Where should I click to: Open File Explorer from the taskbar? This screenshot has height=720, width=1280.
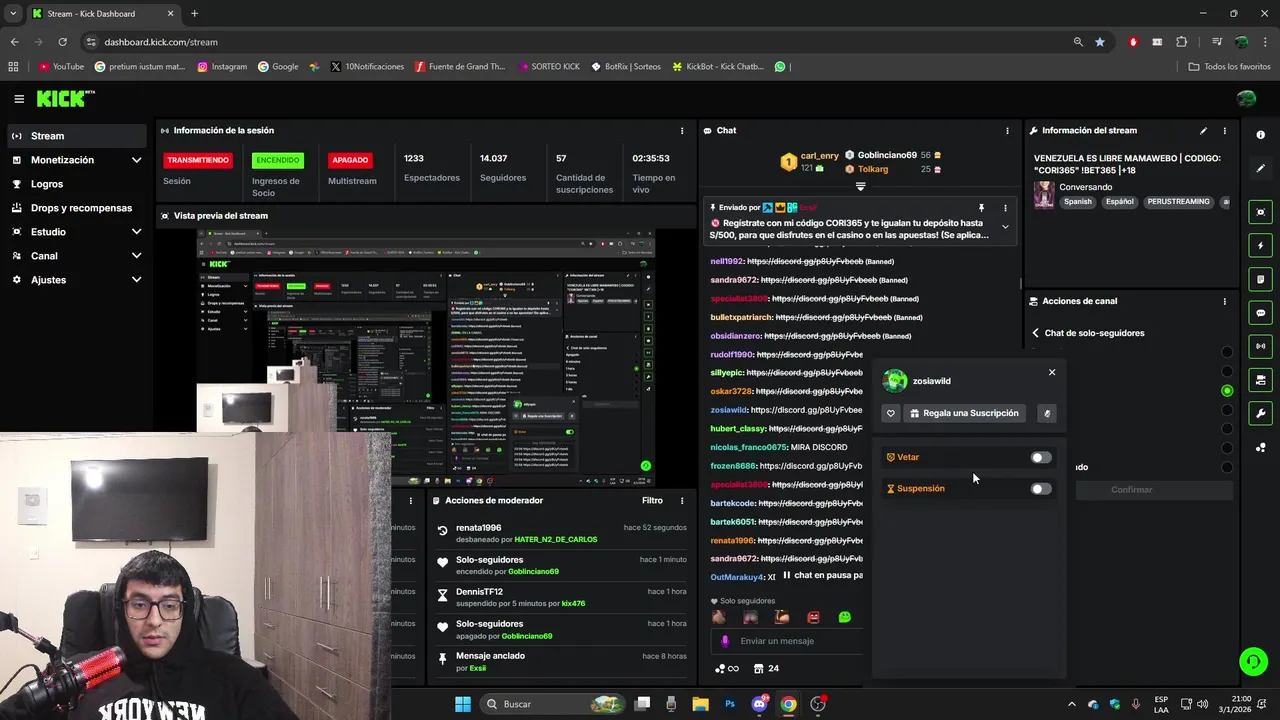pos(700,704)
